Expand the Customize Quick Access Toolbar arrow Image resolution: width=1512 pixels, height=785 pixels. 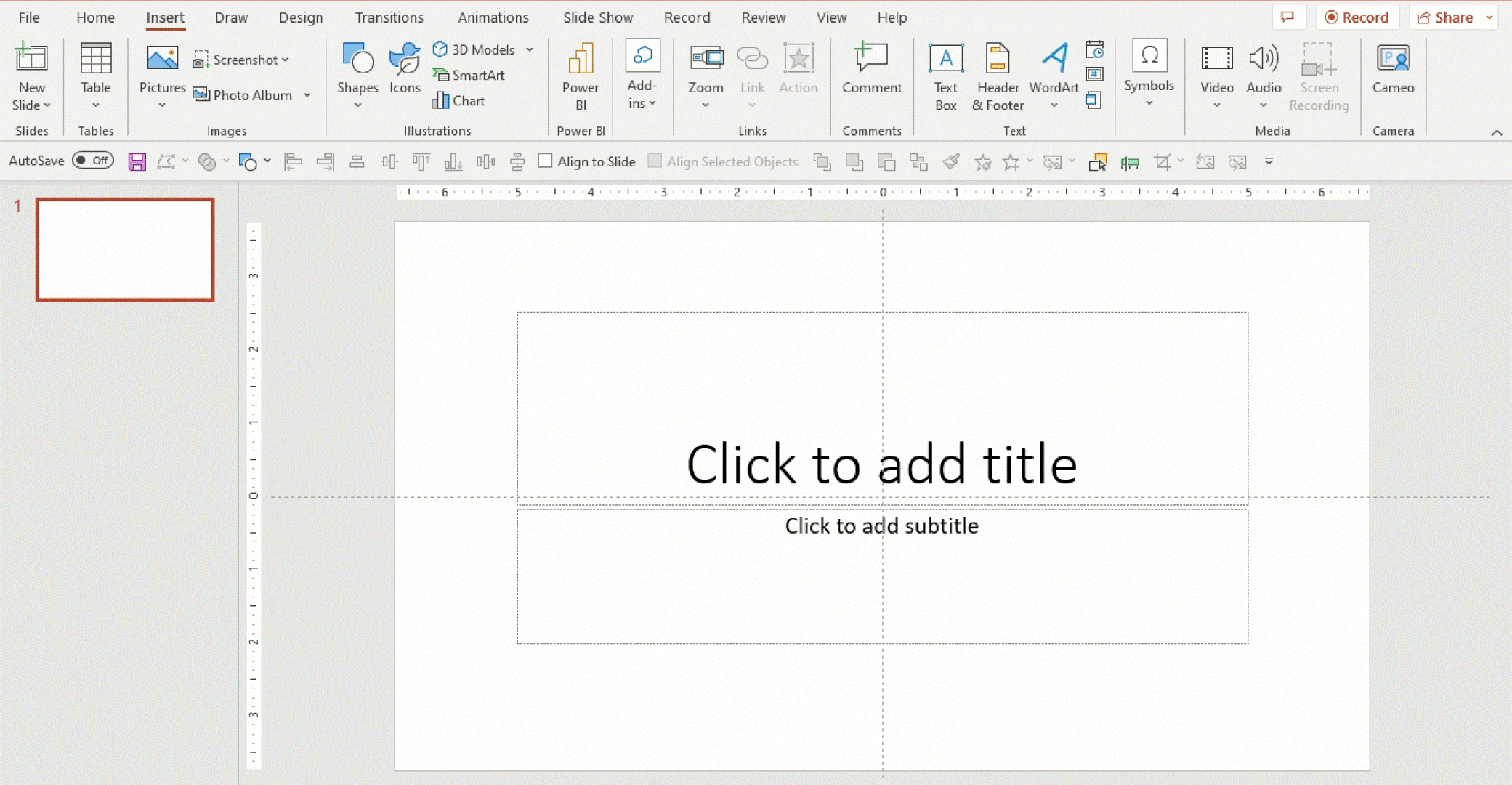tap(1269, 161)
